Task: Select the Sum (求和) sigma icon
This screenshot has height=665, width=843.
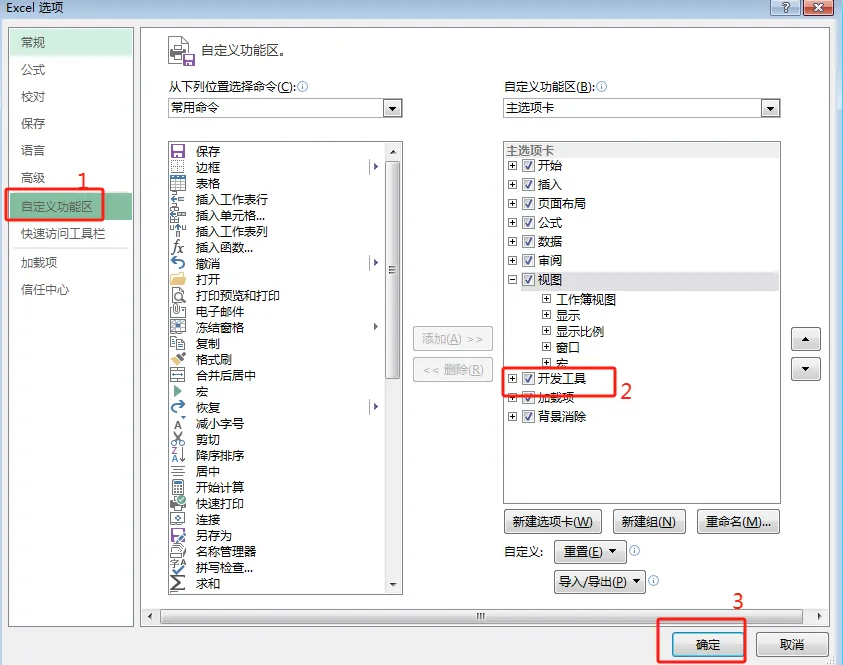Action: (x=178, y=583)
